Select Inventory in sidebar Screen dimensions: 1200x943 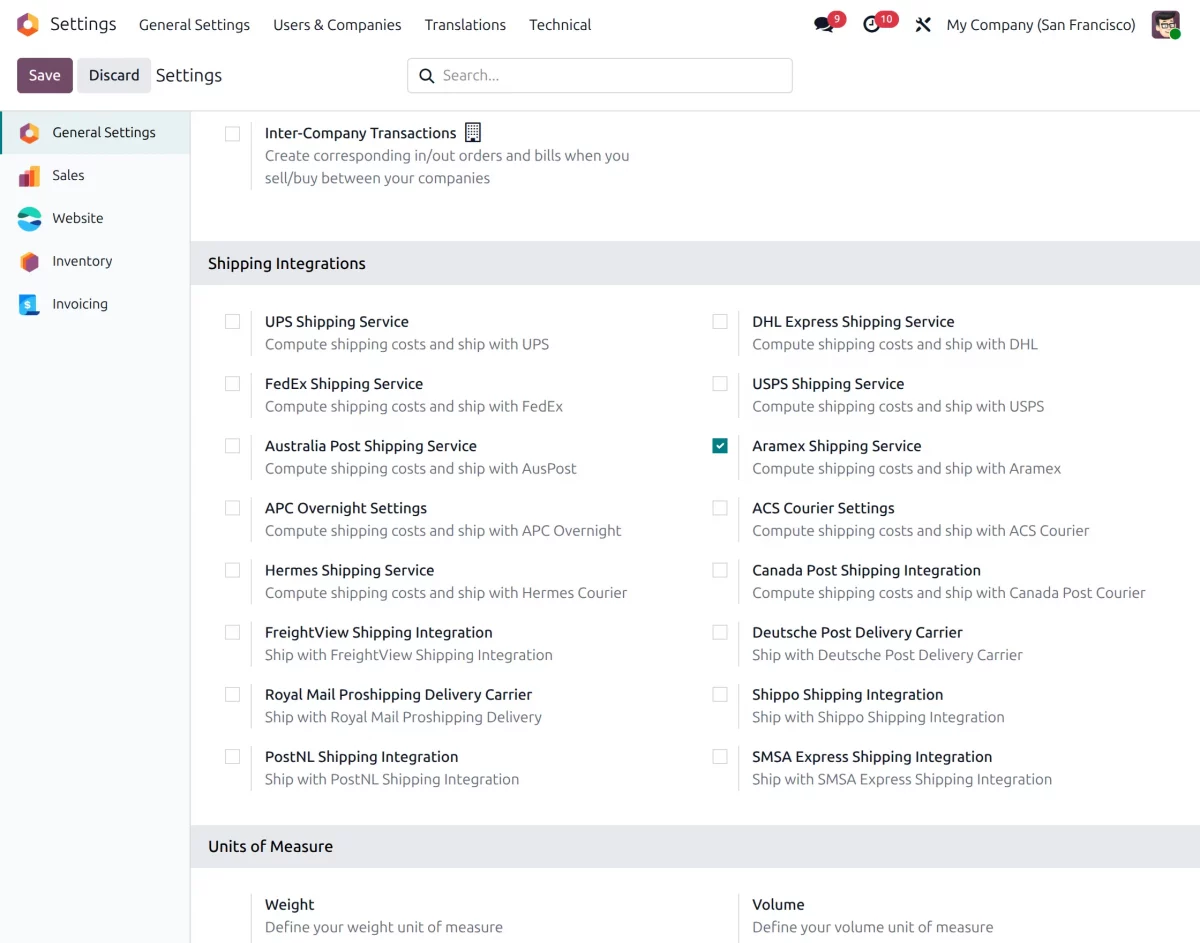[95, 262]
